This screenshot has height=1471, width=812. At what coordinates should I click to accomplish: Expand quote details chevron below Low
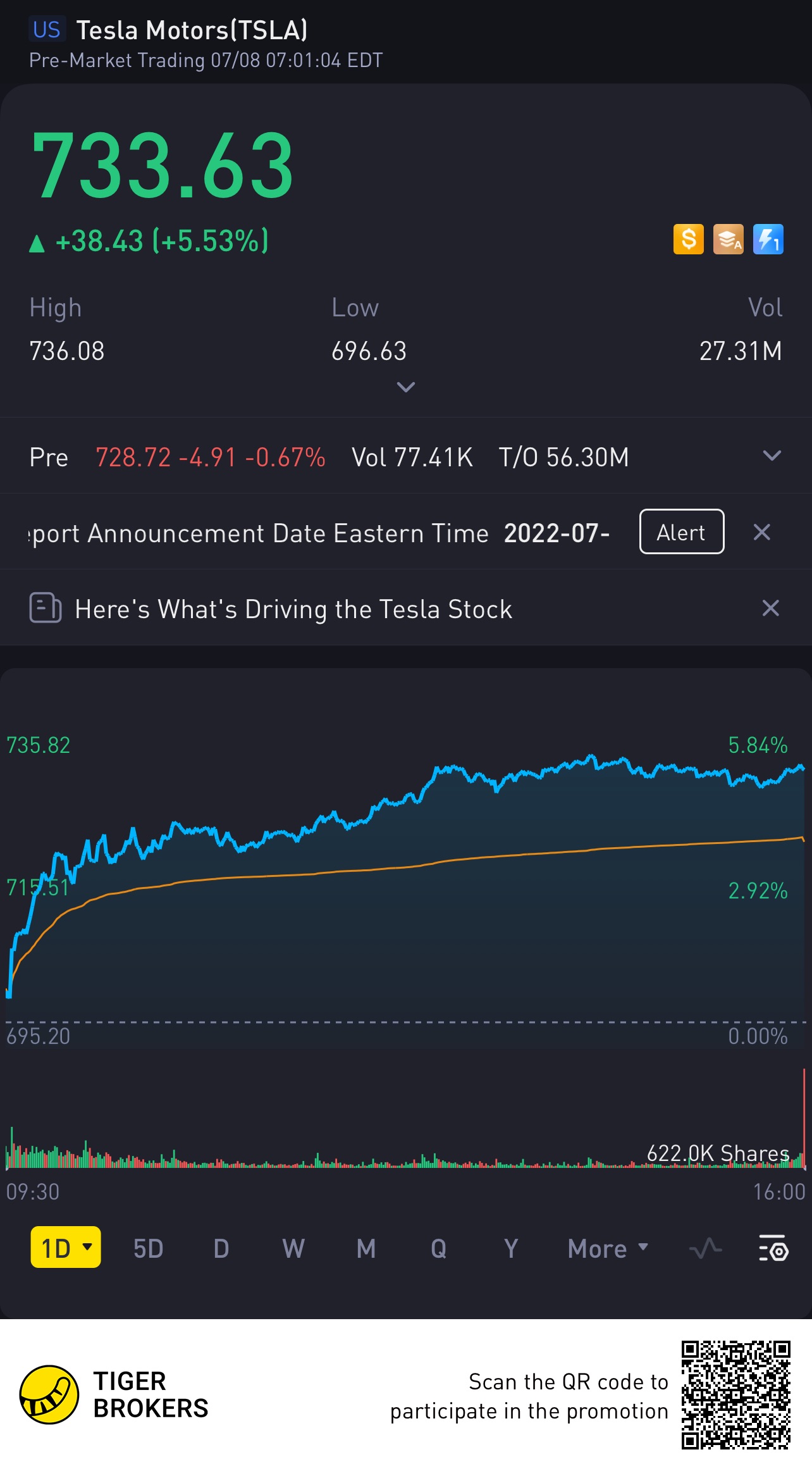point(405,387)
